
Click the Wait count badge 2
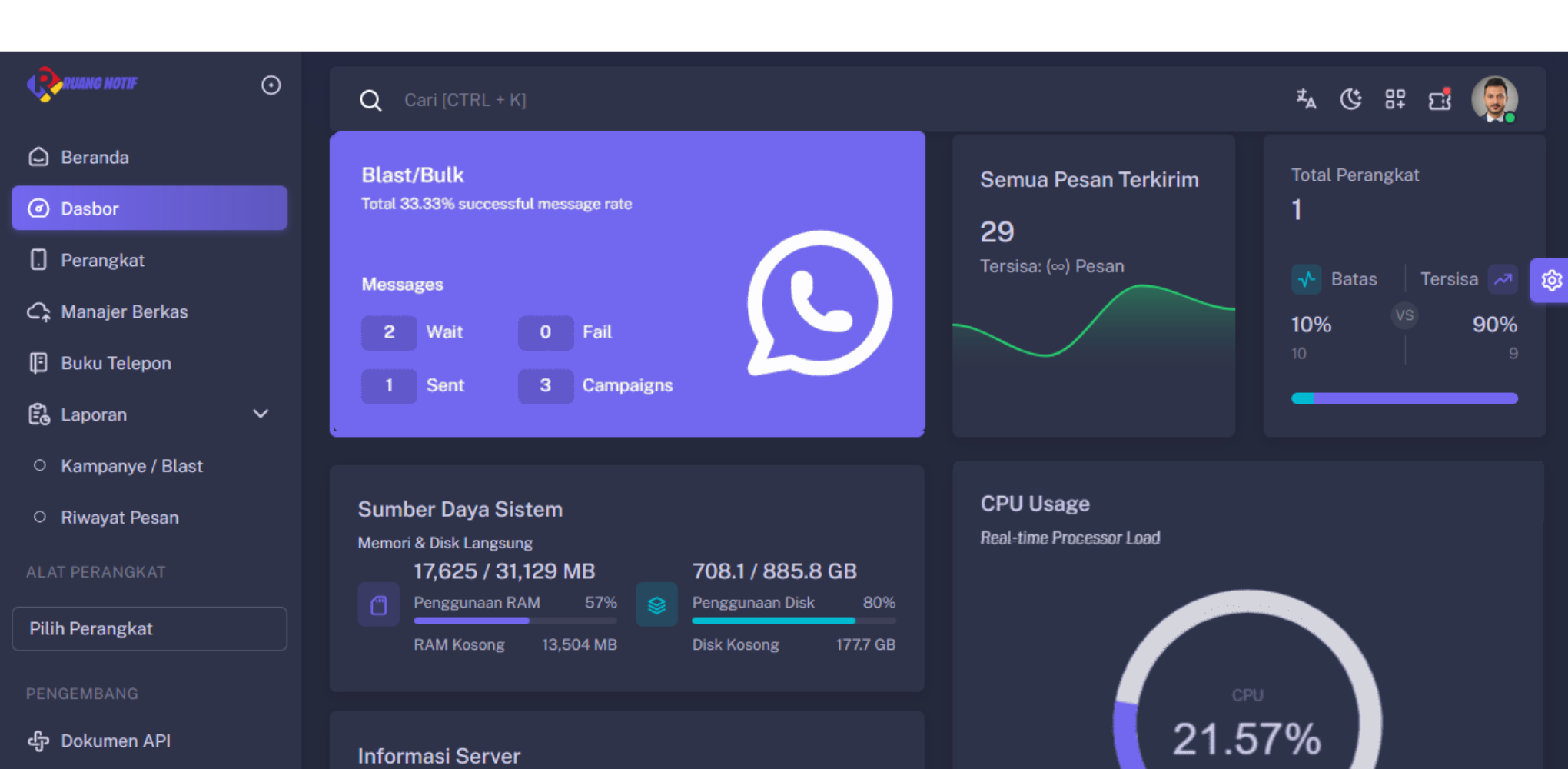(x=389, y=332)
